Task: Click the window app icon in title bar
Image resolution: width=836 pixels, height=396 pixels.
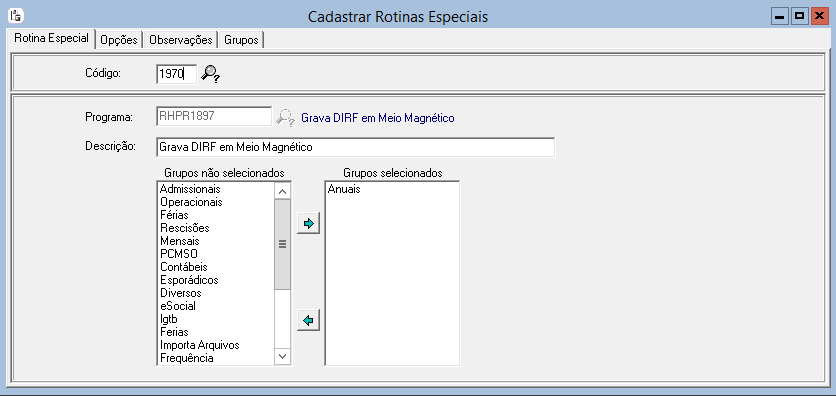Action: pos(16,16)
